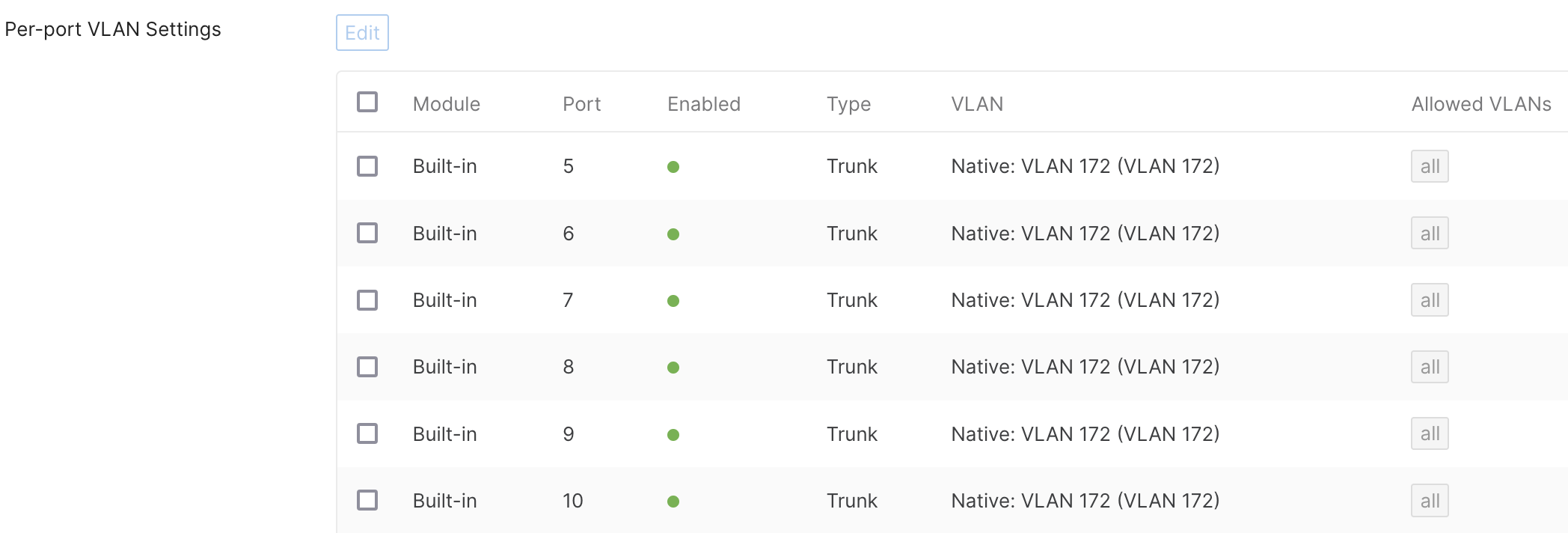The image size is (1568, 533).
Task: Click the Edit button for per-port VLAN settings
Action: (x=362, y=33)
